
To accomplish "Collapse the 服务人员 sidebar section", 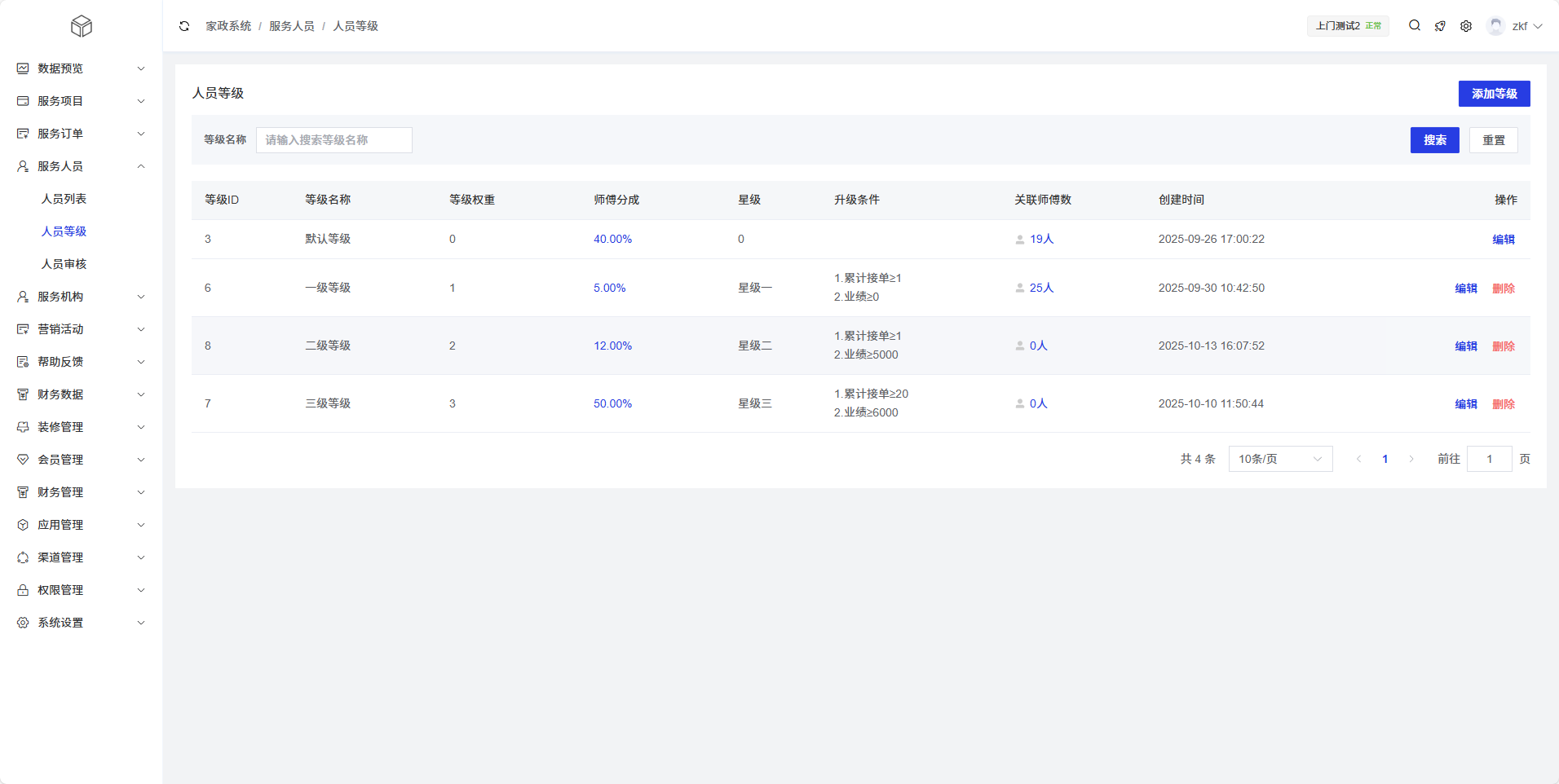I will pos(81,166).
